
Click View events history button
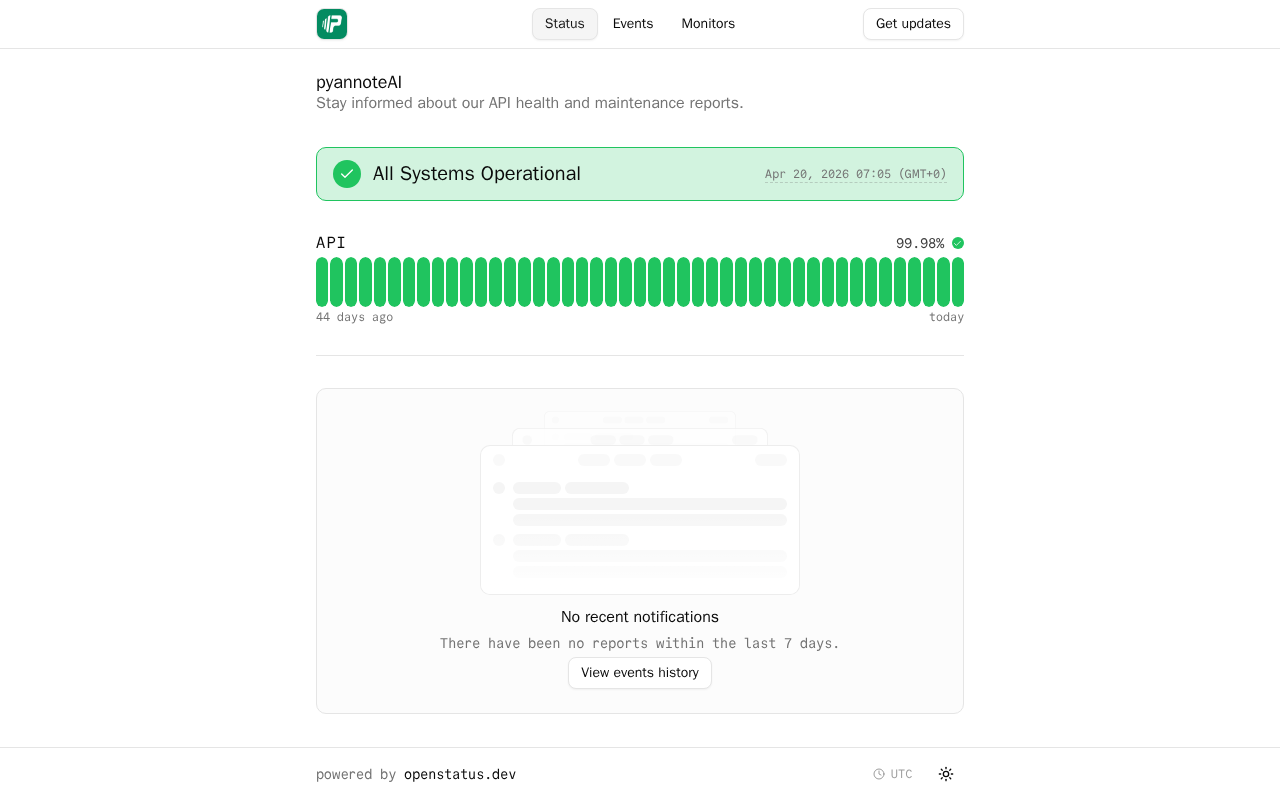(640, 673)
